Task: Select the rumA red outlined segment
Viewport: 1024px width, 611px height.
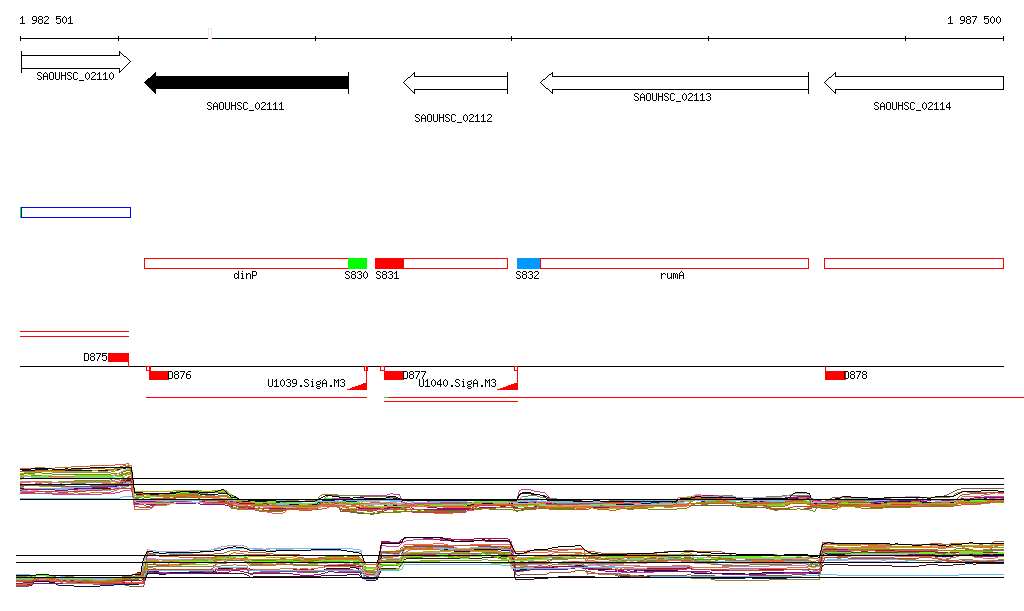Action: coord(675,264)
